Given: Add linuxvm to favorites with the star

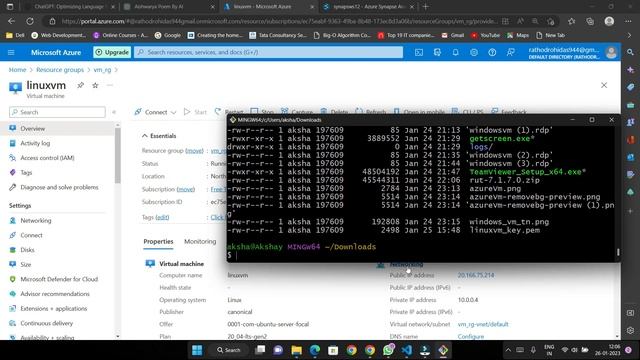Looking at the screenshot, I should click(95, 85).
